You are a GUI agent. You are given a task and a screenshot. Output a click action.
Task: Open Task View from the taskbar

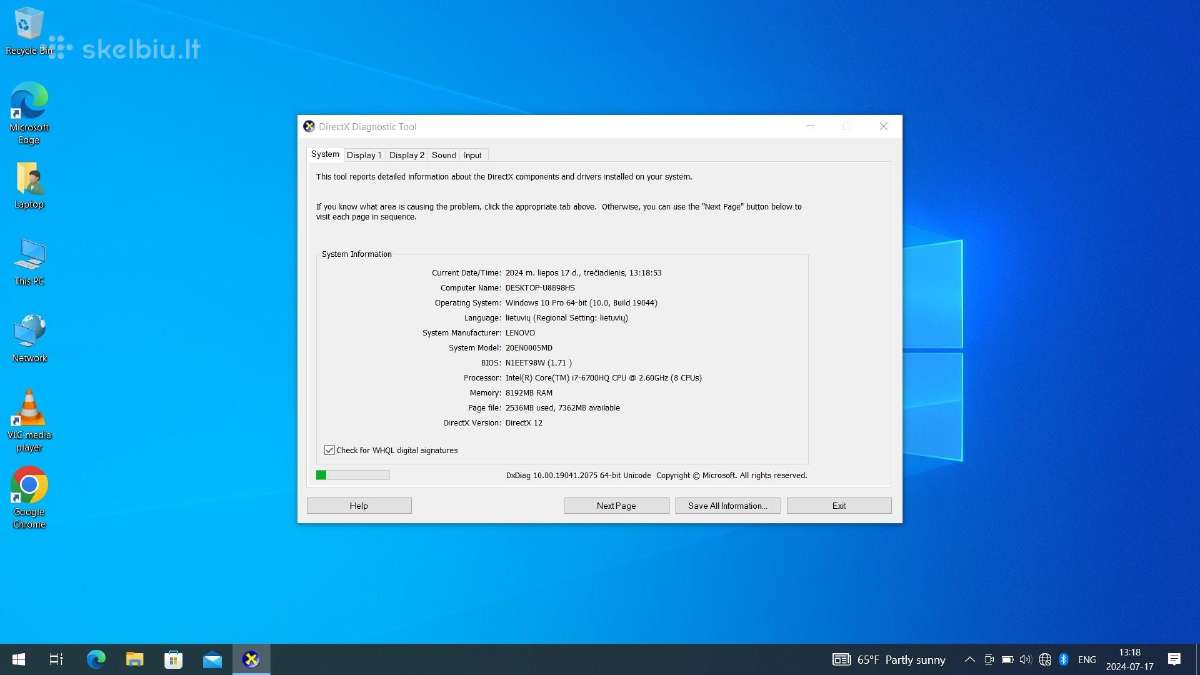coord(57,659)
